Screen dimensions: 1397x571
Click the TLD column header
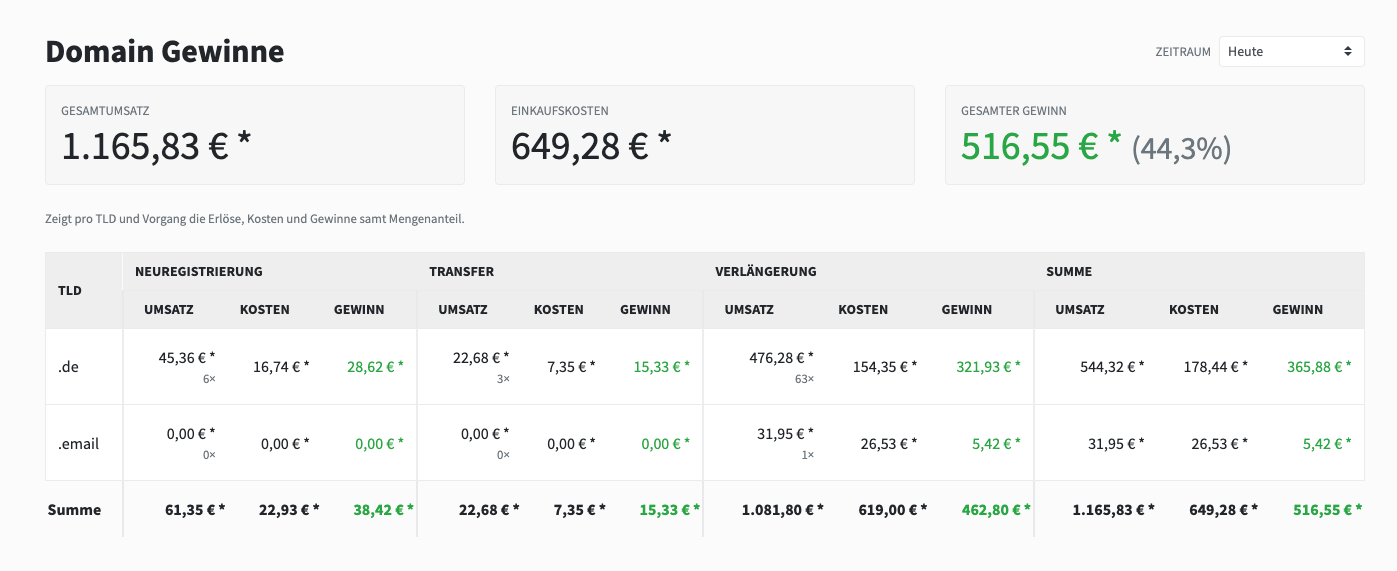point(70,291)
